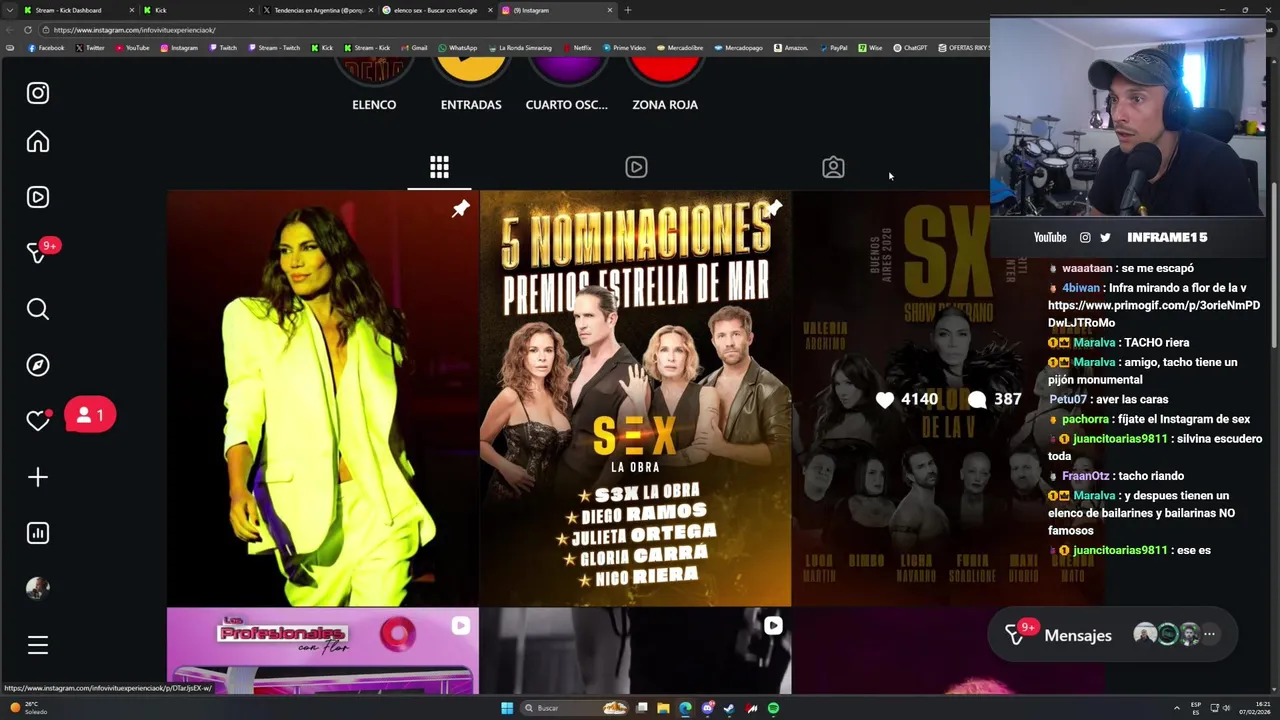This screenshot has height=720, width=1280.
Task: Open the taskbar weather widget
Action: pos(28,708)
